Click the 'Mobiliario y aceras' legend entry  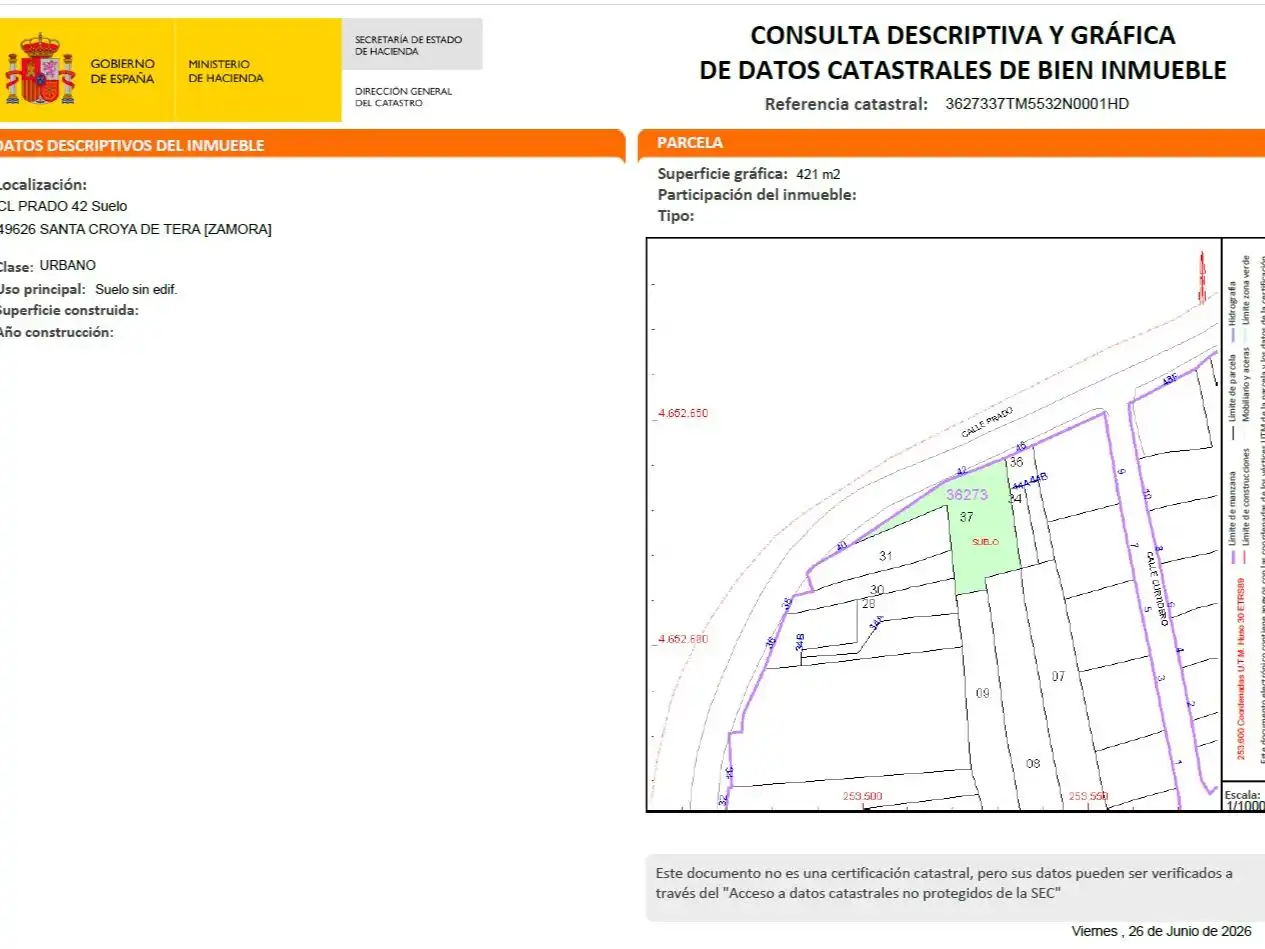click(x=1245, y=385)
